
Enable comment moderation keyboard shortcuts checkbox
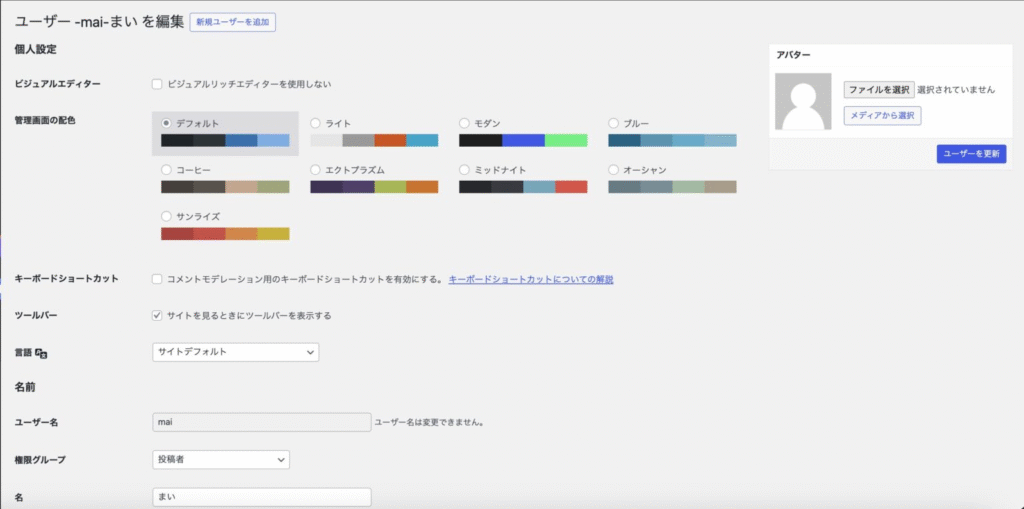[157, 279]
